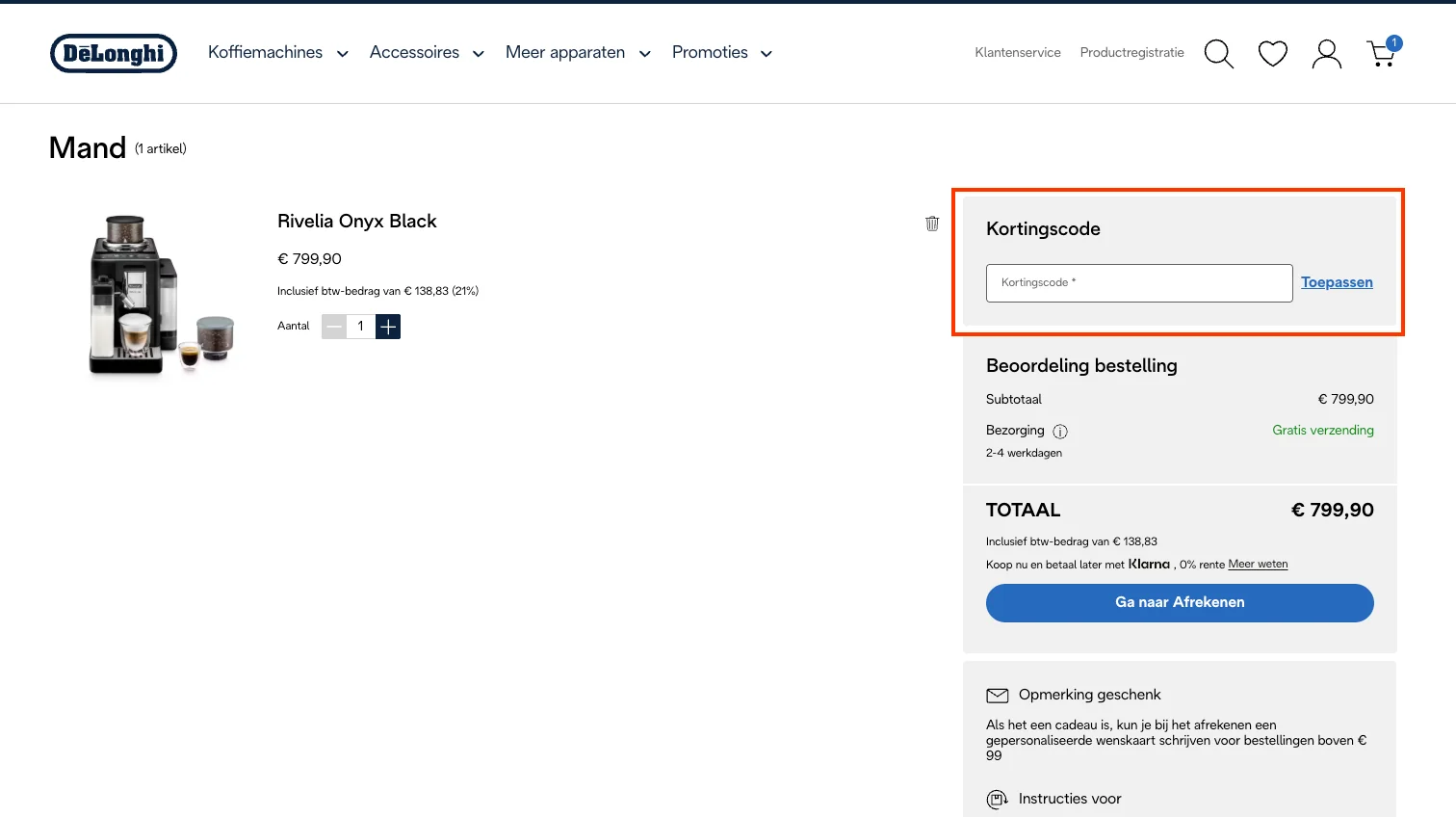Click the quantity value field
The image size is (1456, 817).
pyautogui.click(x=361, y=327)
